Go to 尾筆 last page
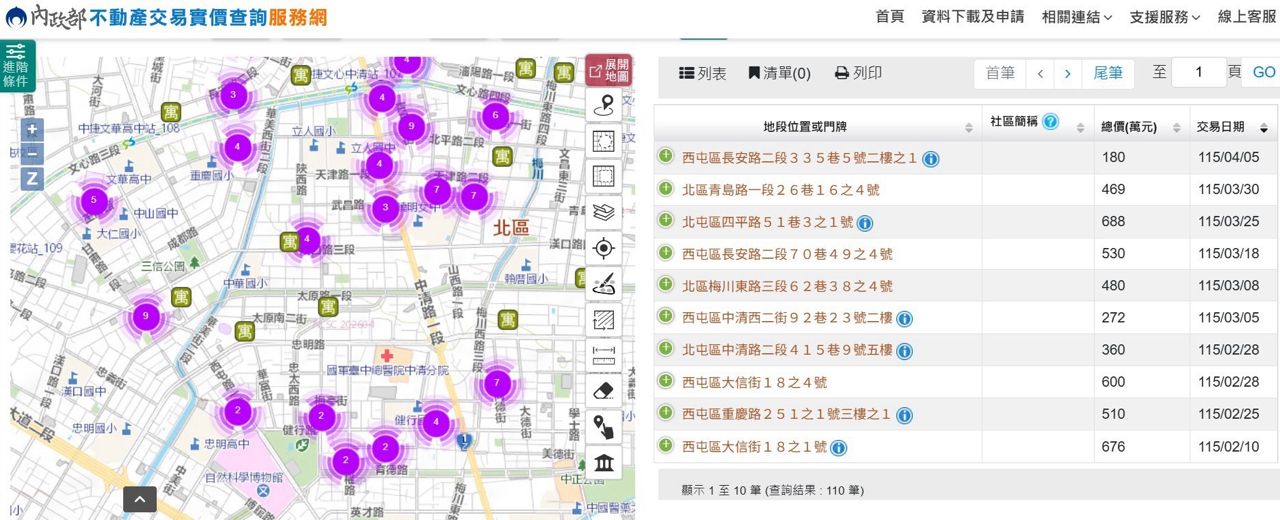 [1108, 73]
